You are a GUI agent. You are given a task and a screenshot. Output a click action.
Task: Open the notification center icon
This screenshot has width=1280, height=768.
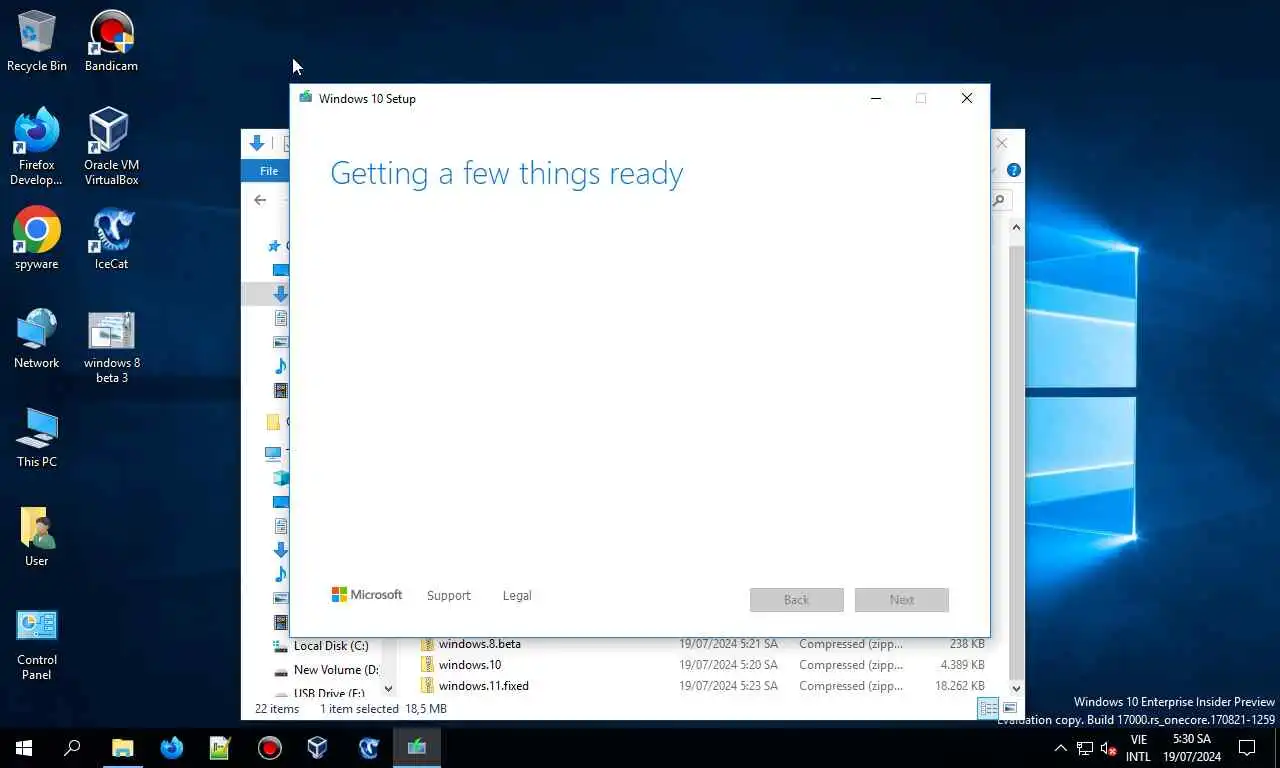[x=1247, y=747]
